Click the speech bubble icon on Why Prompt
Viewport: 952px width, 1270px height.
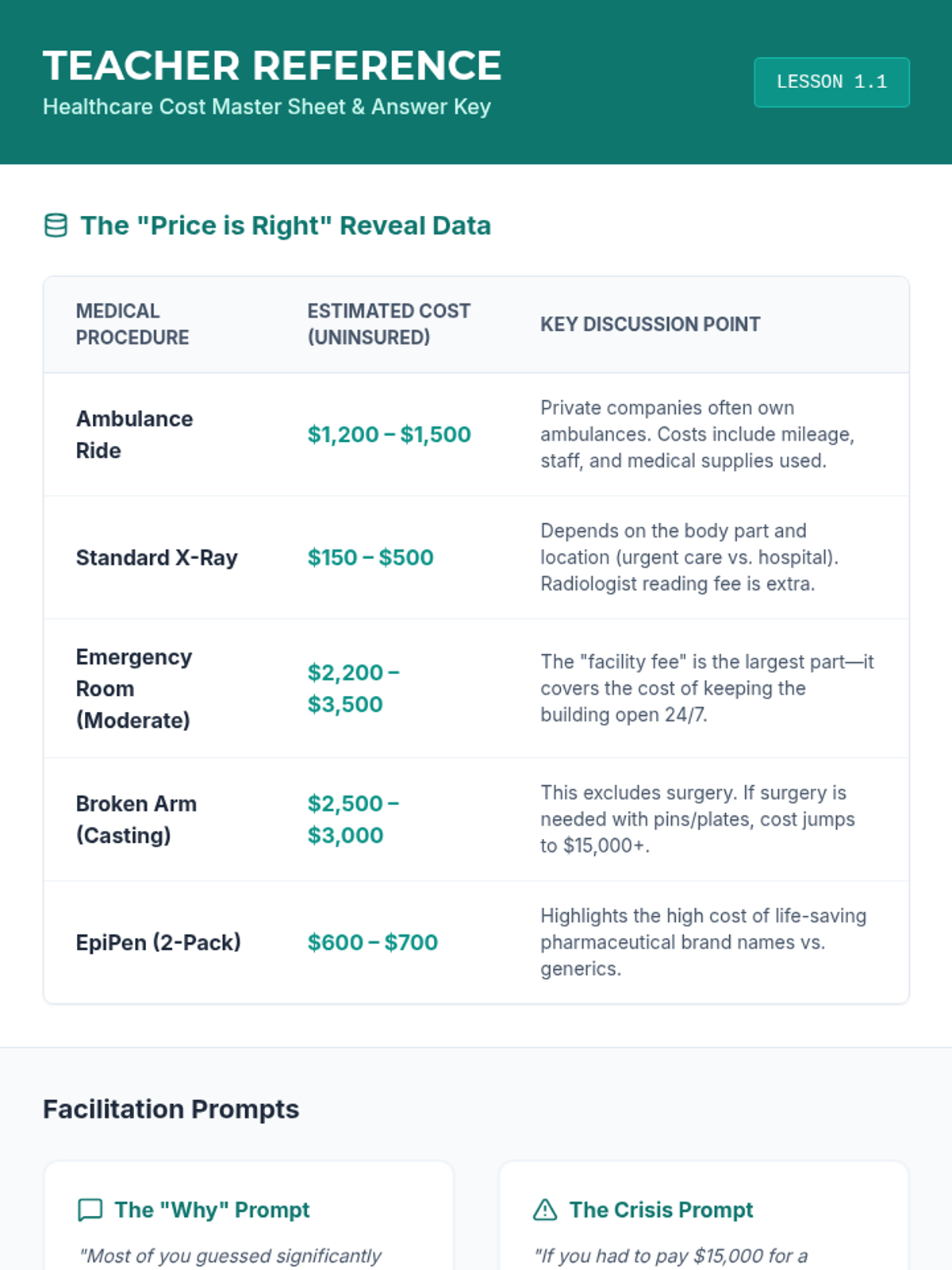90,1210
